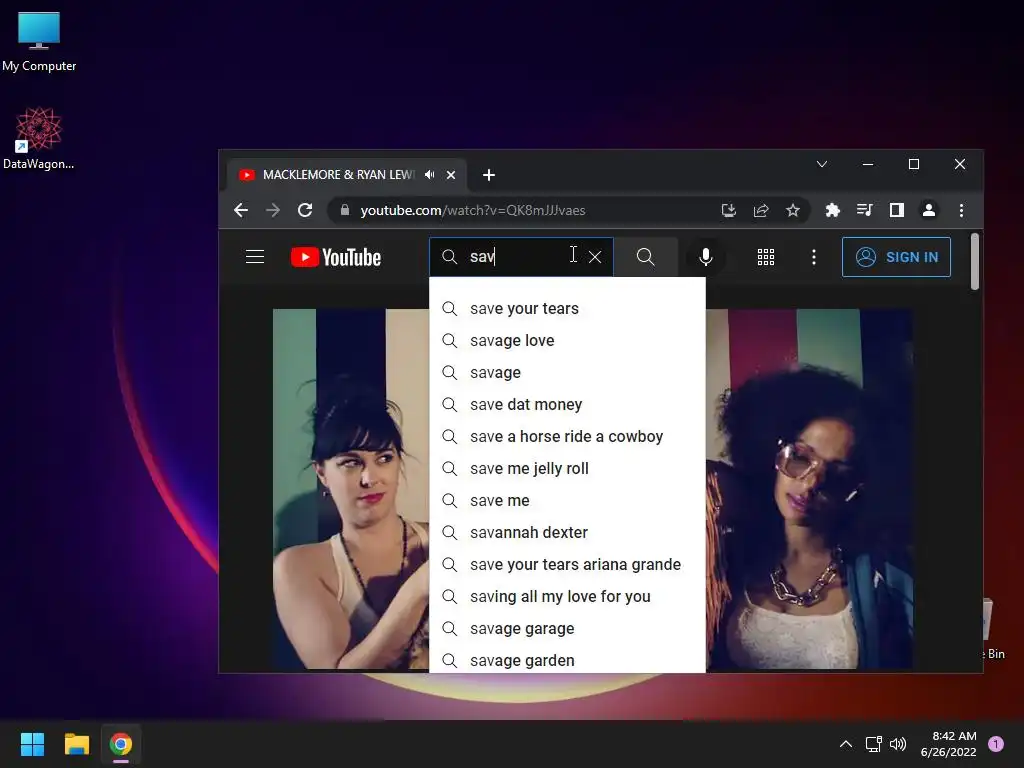Open YouTube settings three-dot menu
1024x768 pixels.
(814, 257)
